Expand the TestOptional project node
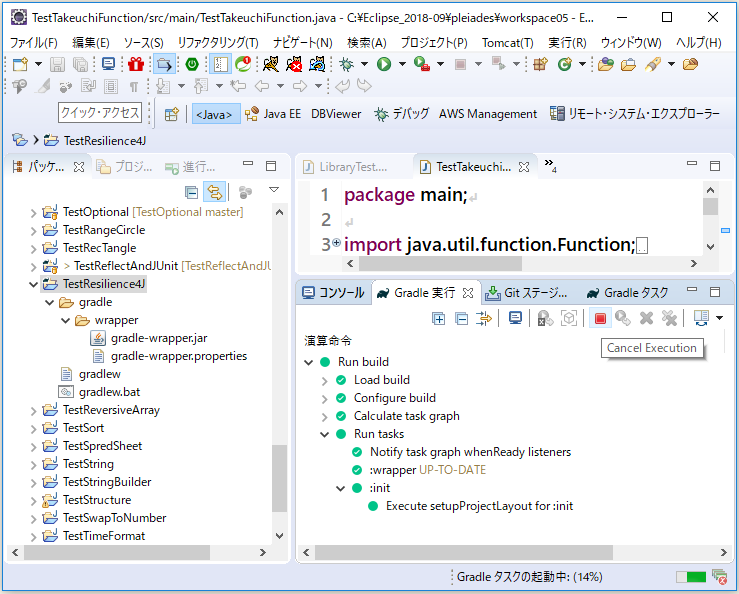Viewport: 739px width, 594px height. click(x=33, y=213)
